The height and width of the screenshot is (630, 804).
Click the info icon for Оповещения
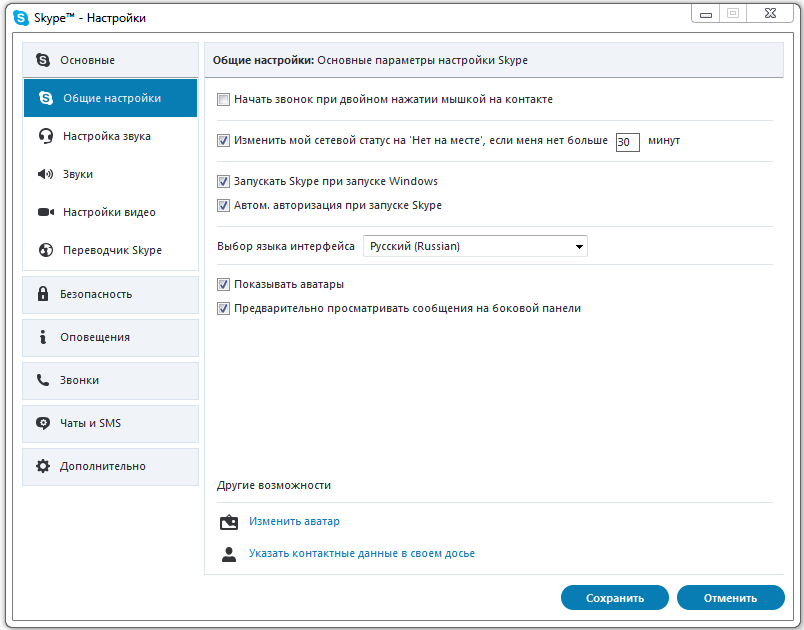pyautogui.click(x=43, y=337)
